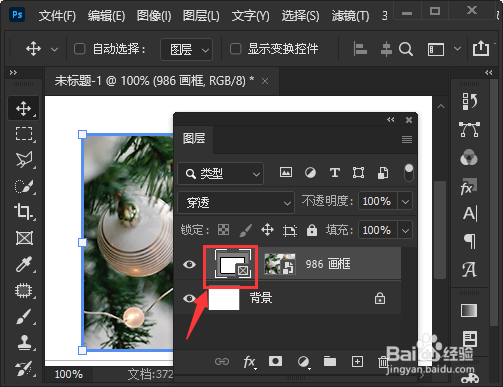Select the Move tool in toolbox

point(24,108)
